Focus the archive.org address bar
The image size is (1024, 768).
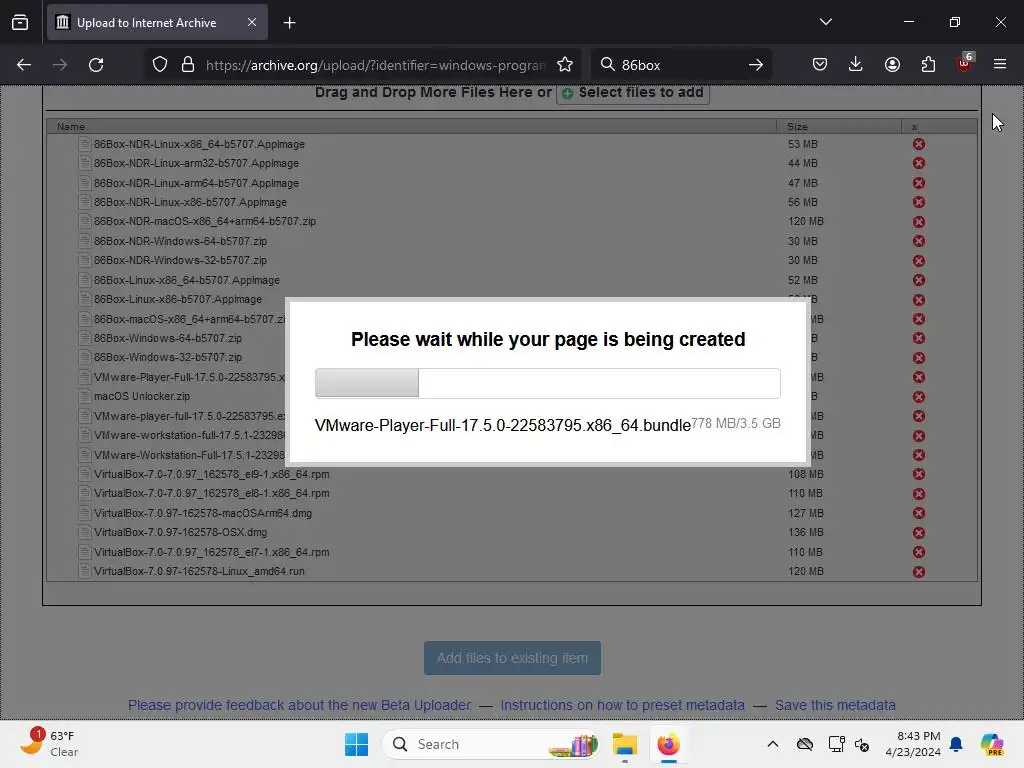(x=376, y=65)
